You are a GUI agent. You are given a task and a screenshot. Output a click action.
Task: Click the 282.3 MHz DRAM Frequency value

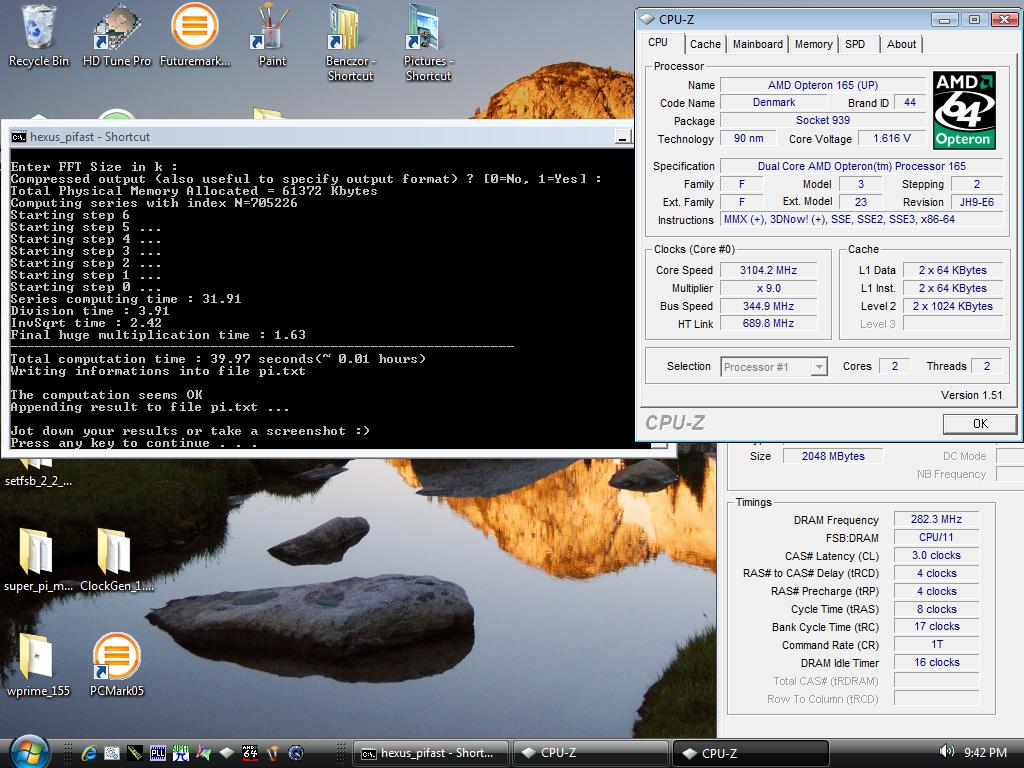(936, 519)
